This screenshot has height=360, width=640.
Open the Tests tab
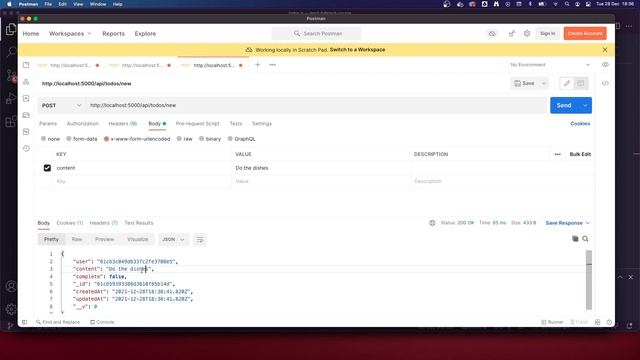(236, 123)
